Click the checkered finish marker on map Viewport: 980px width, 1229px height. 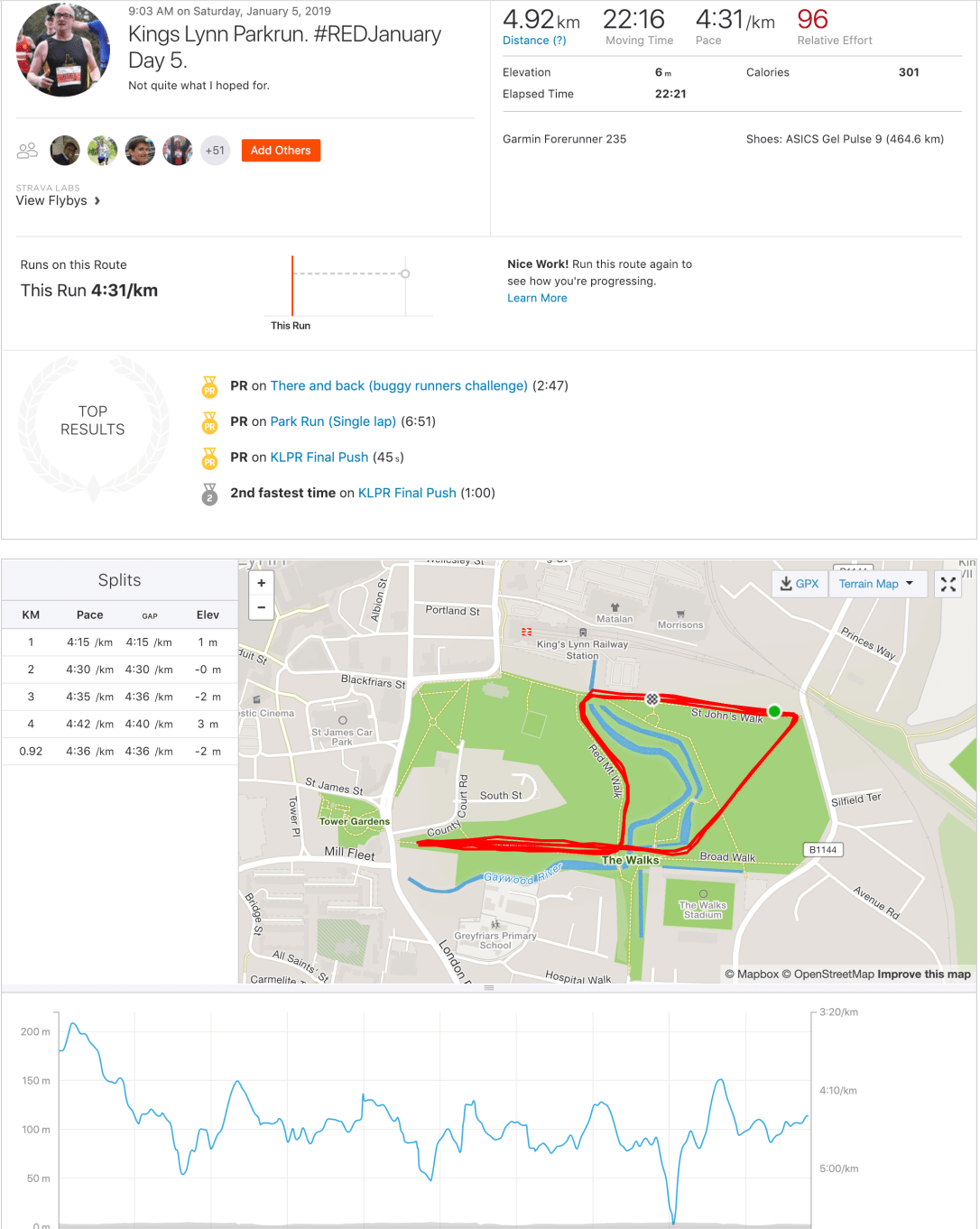click(652, 699)
